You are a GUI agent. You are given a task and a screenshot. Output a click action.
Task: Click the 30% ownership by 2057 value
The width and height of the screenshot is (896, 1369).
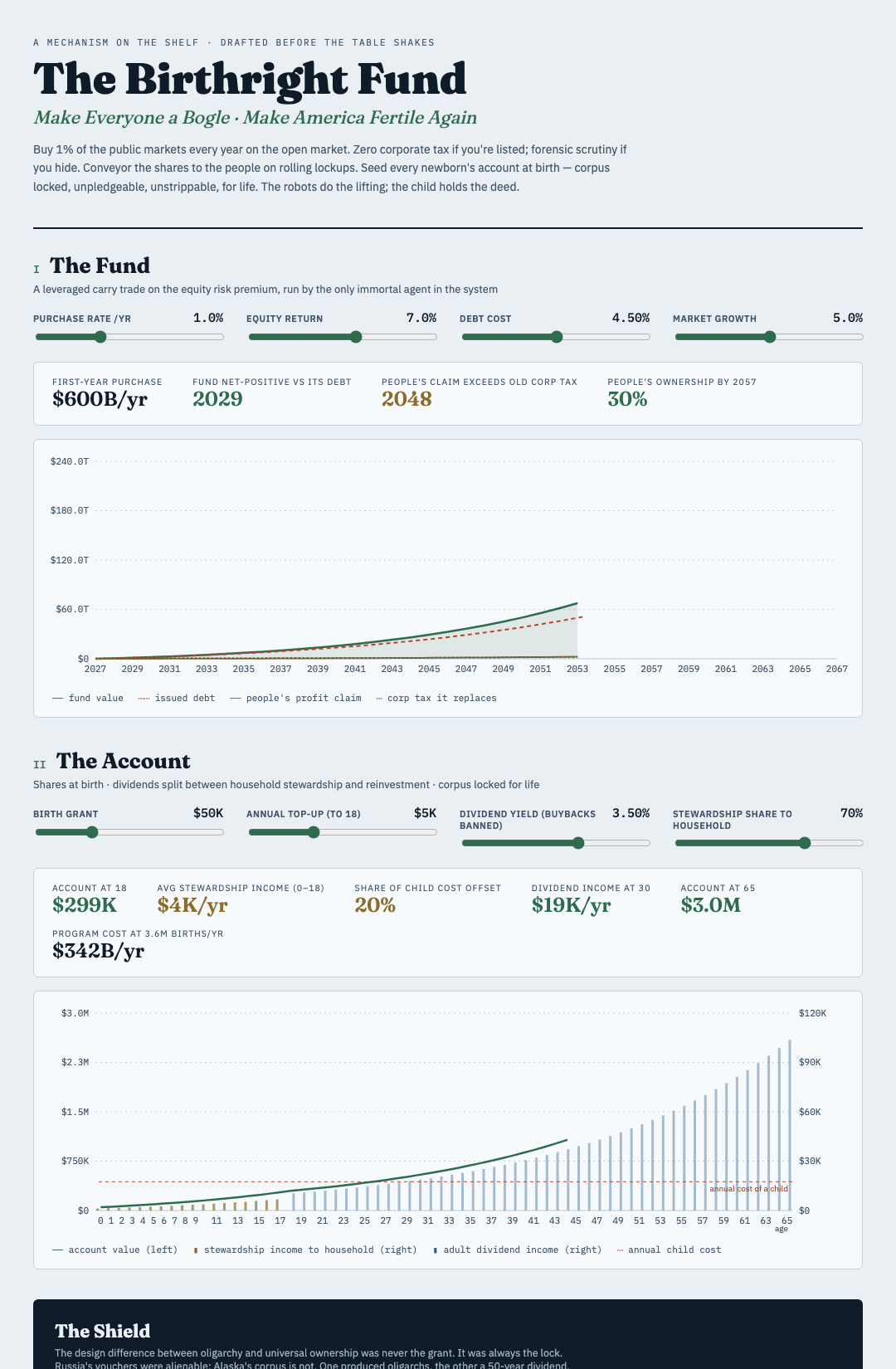click(627, 399)
